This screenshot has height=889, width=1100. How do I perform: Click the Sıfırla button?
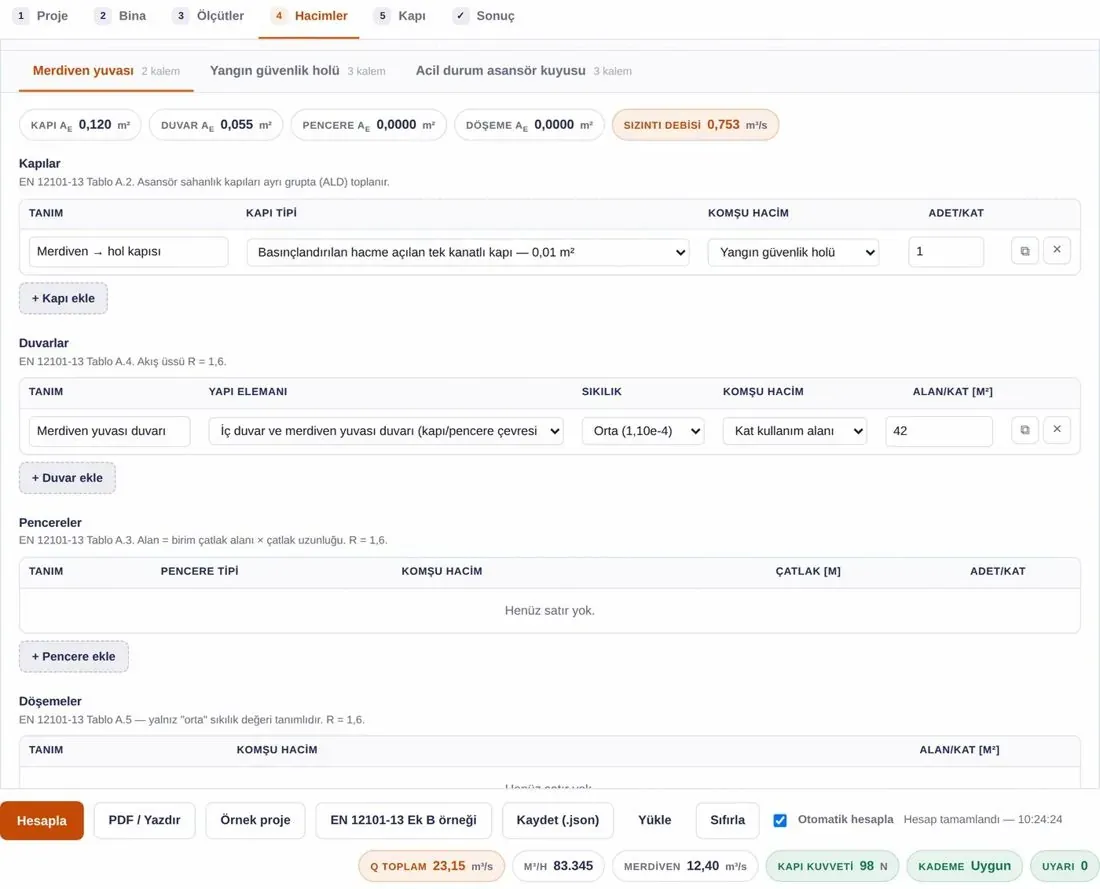(x=727, y=820)
